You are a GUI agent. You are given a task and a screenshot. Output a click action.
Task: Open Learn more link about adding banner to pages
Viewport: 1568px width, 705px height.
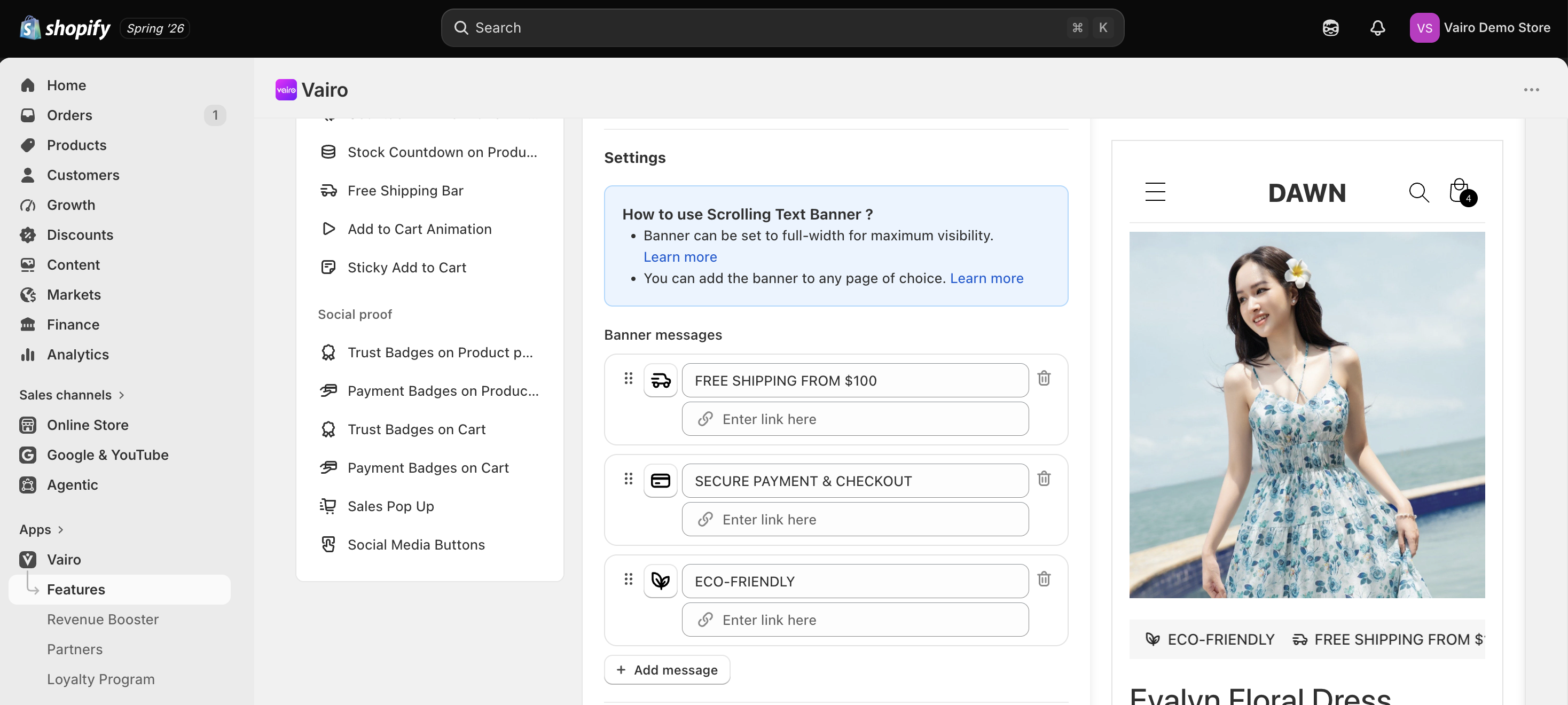tap(986, 278)
